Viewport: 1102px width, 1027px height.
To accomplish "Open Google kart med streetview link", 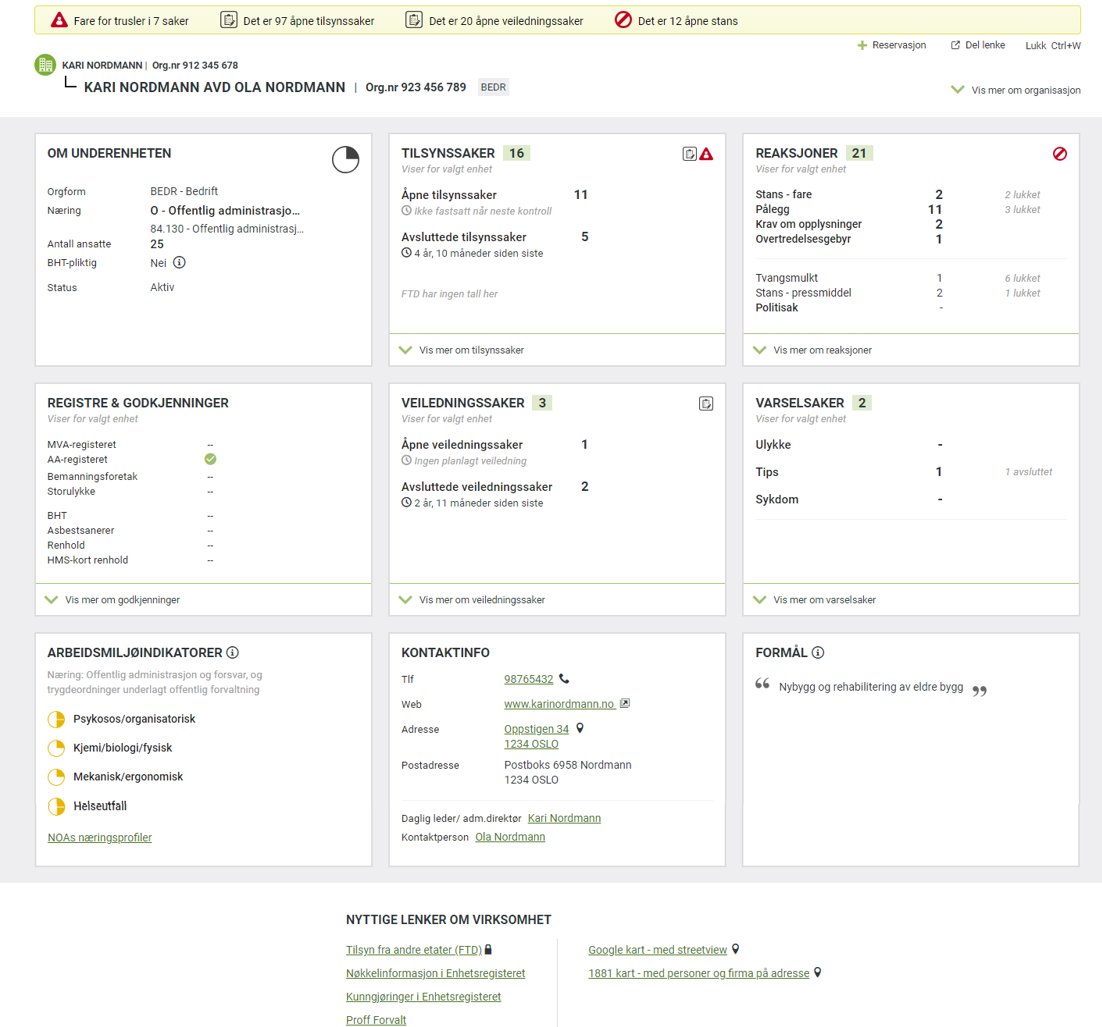I will (x=658, y=950).
